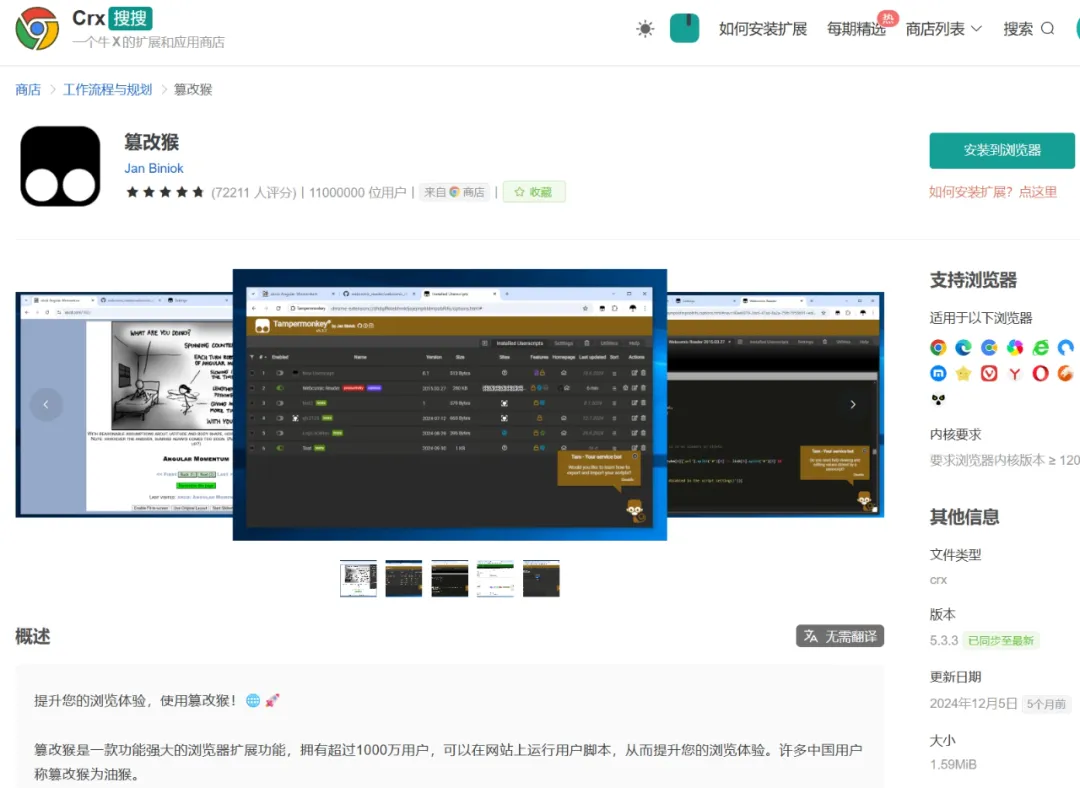Go to next screenshot with right arrow
The width and height of the screenshot is (1080, 788).
[x=853, y=404]
